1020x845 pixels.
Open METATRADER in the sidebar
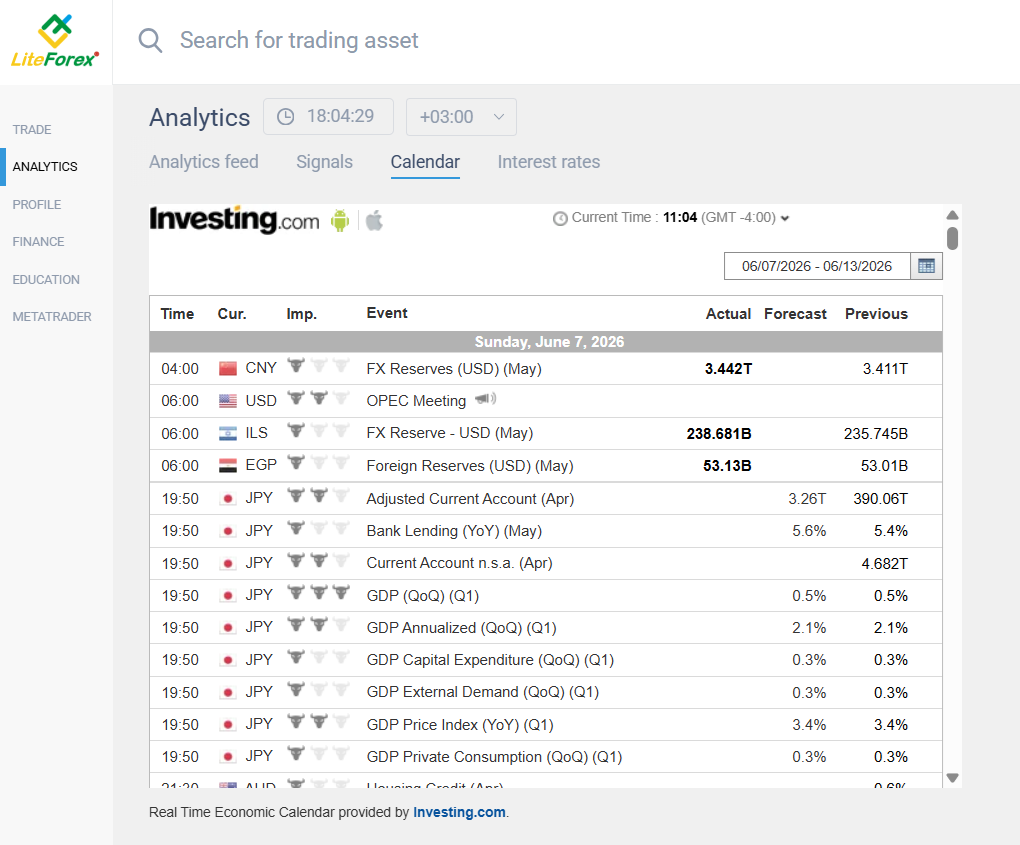pyautogui.click(x=52, y=317)
